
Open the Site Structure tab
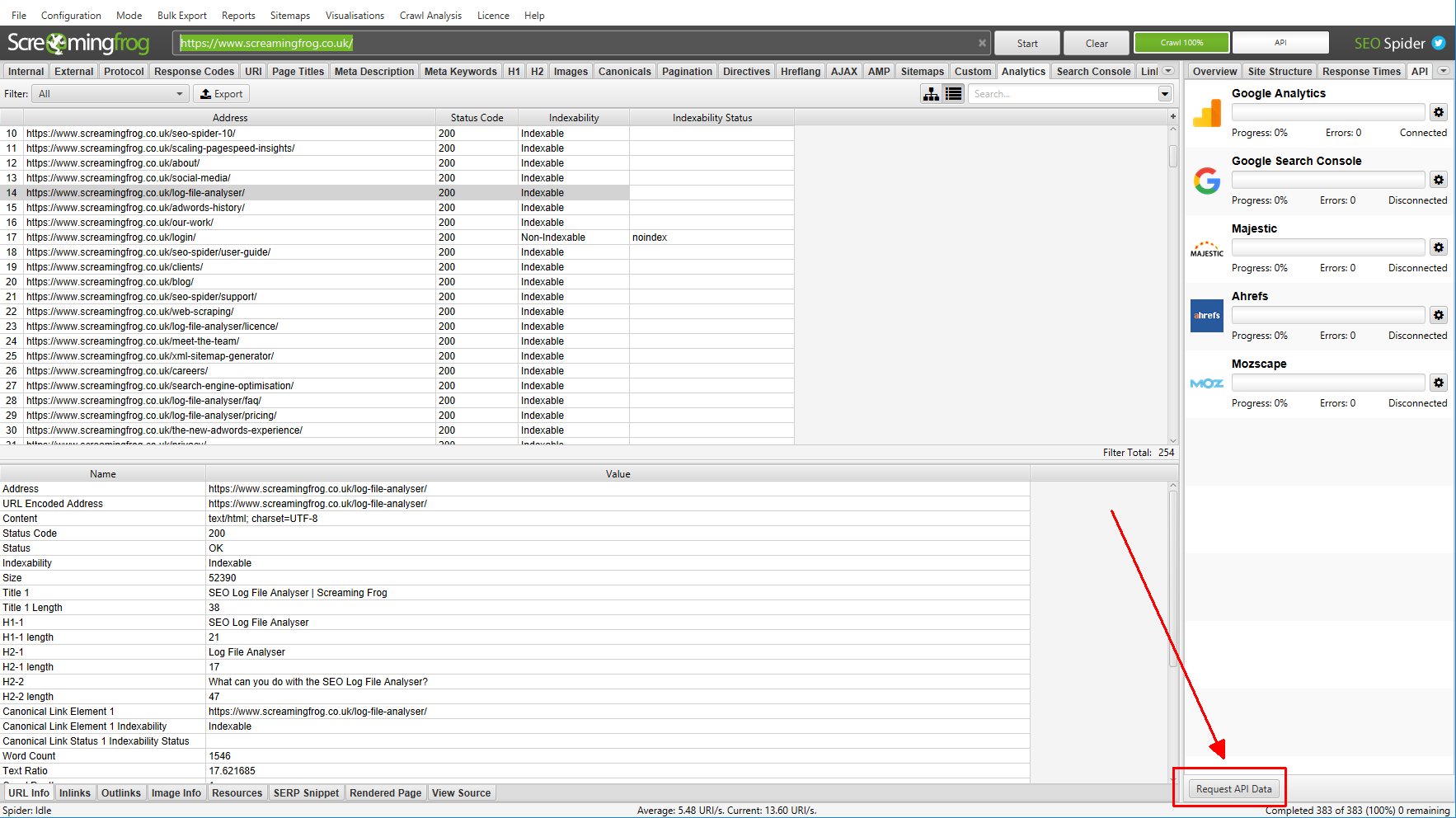1280,71
